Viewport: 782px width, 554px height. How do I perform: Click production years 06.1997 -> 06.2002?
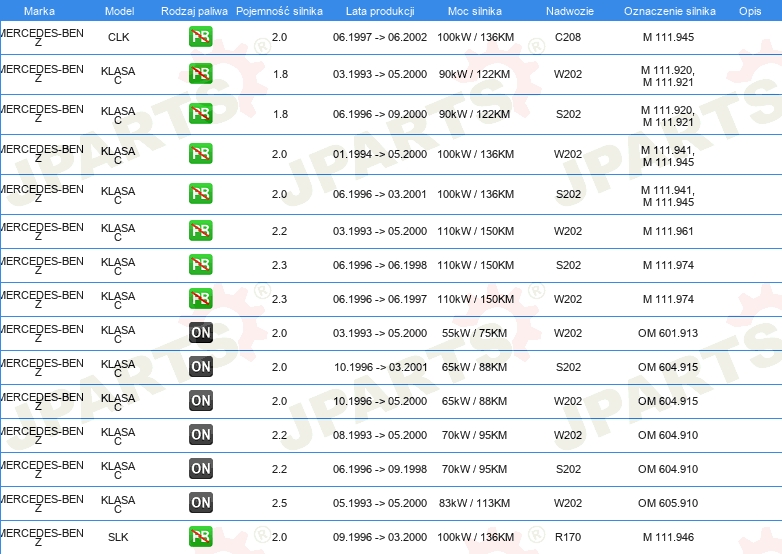pyautogui.click(x=380, y=37)
